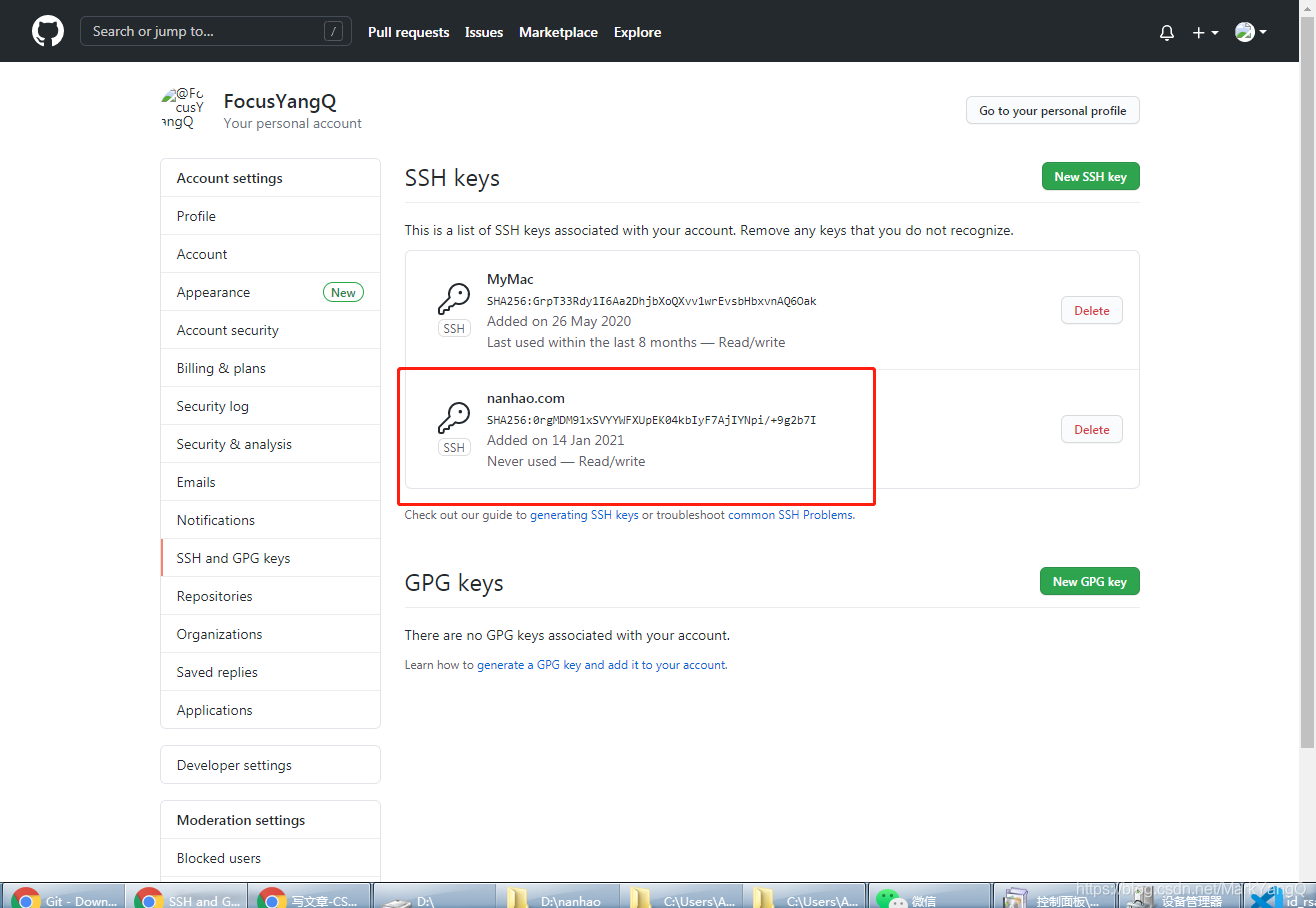Image resolution: width=1316 pixels, height=908 pixels.
Task: Open Saved replies in sidebar
Action: point(270,672)
